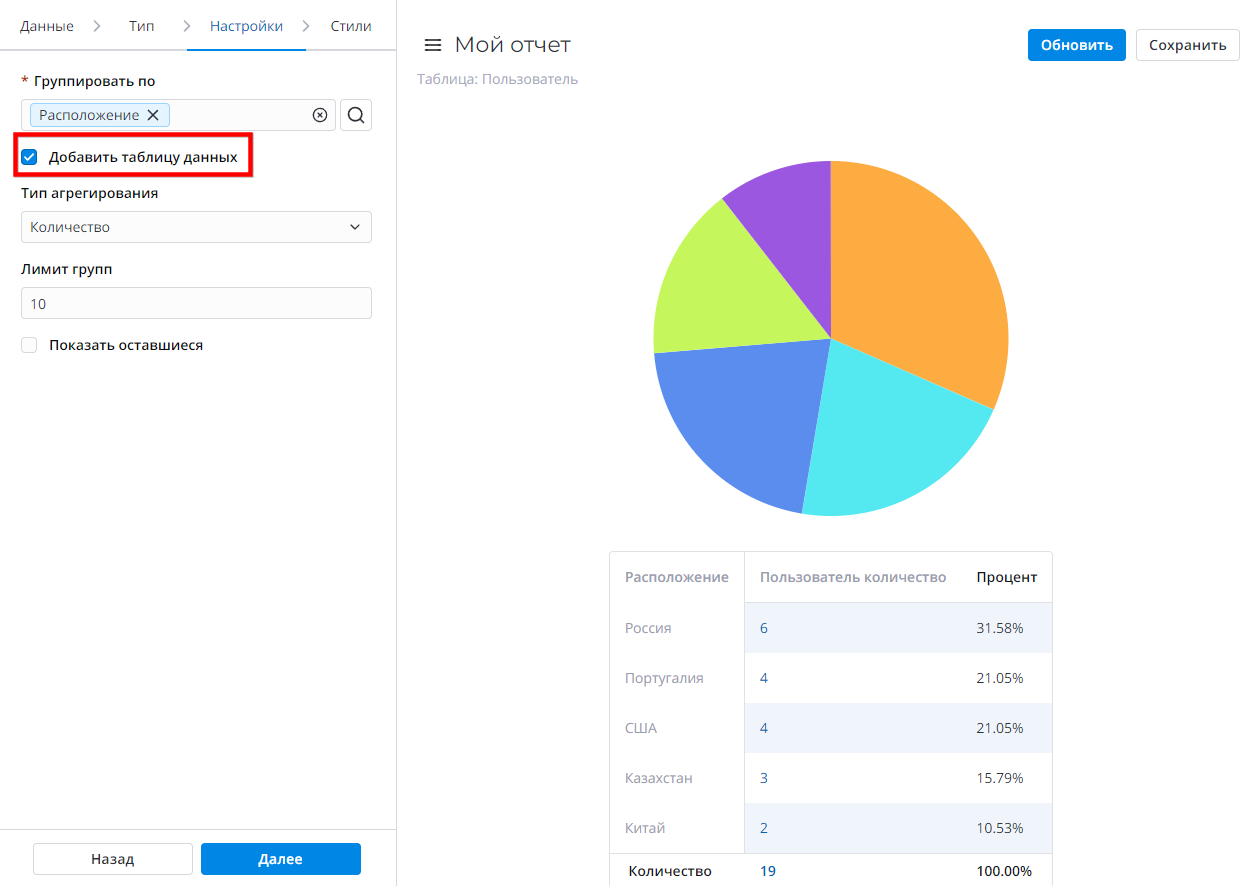Viewport: 1252px width, 886px height.
Task: Click the Сохранить button
Action: click(1187, 45)
